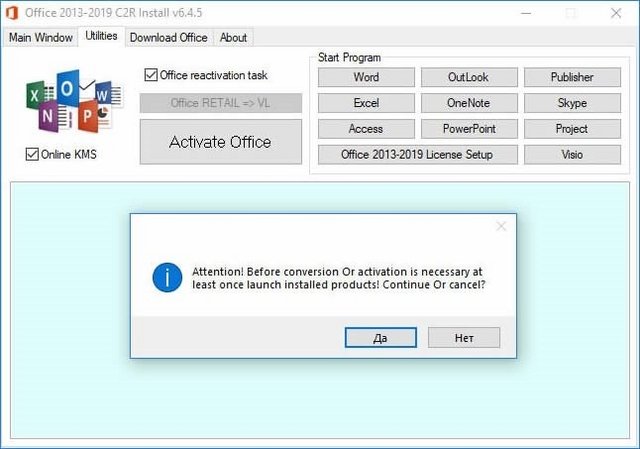Open Office 2013-2019 License Setup
Screen dimensions: 640x449
[418, 155]
